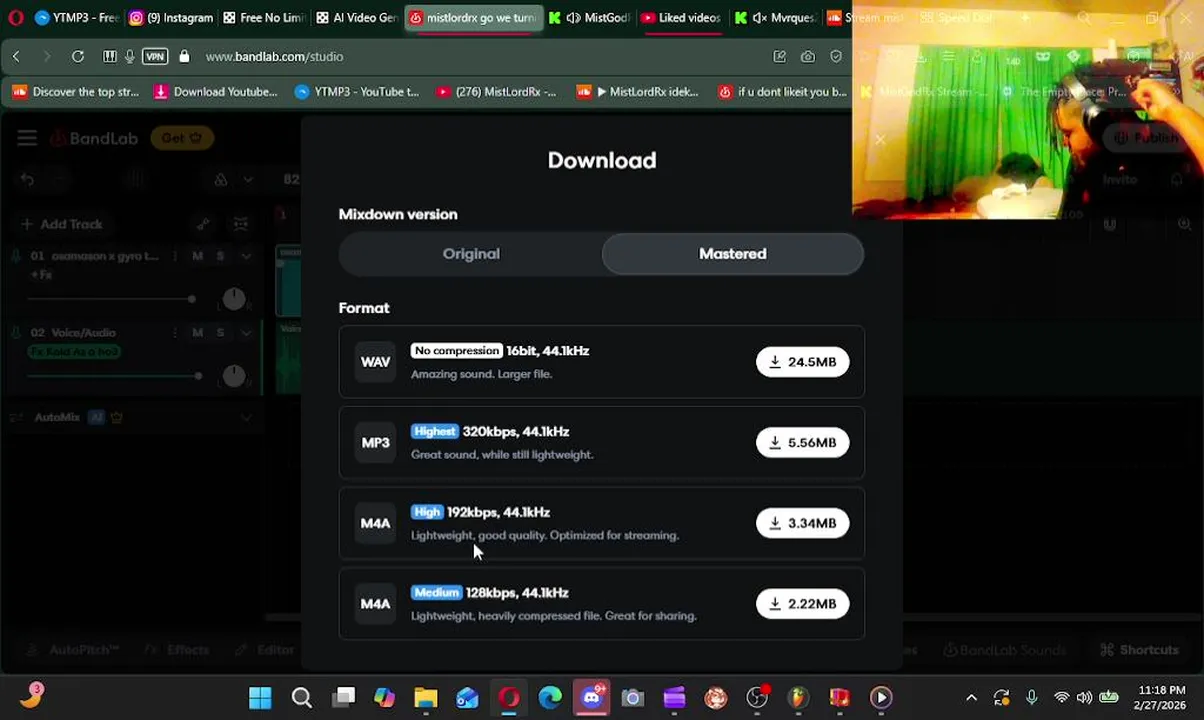Viewport: 1204px width, 720px height.
Task: Click the padlock site info icon
Action: point(184,57)
